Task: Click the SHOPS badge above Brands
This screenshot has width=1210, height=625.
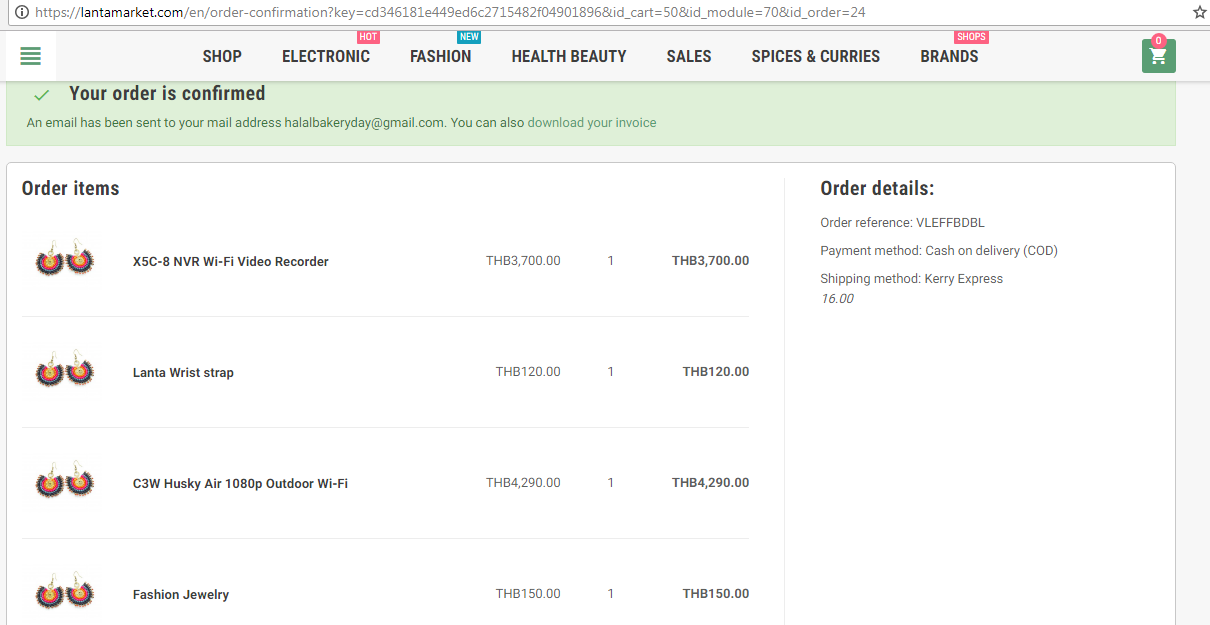Action: pyautogui.click(x=971, y=37)
